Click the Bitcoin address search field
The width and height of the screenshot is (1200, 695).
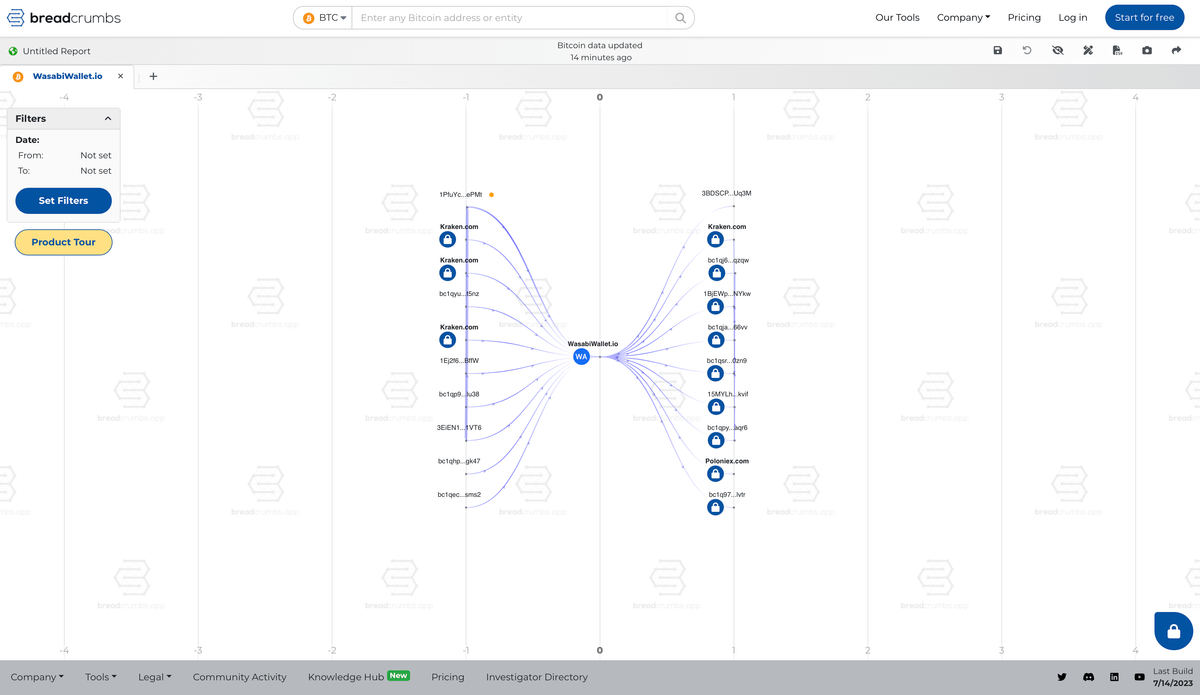pyautogui.click(x=510, y=18)
